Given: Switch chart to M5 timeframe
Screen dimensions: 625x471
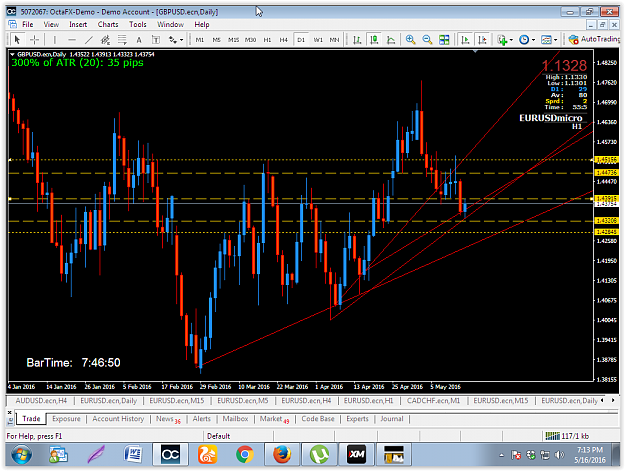Looking at the screenshot, I should coord(216,39).
